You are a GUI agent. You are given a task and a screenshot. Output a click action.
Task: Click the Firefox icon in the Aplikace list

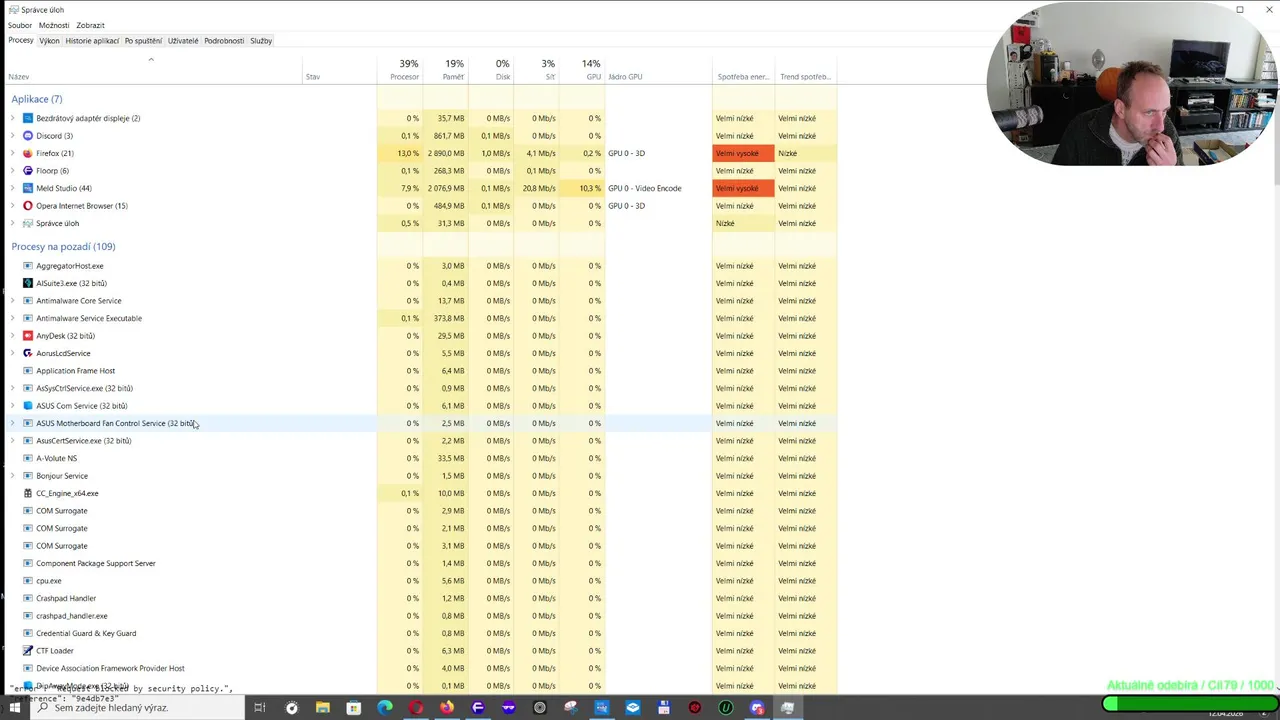click(28, 153)
